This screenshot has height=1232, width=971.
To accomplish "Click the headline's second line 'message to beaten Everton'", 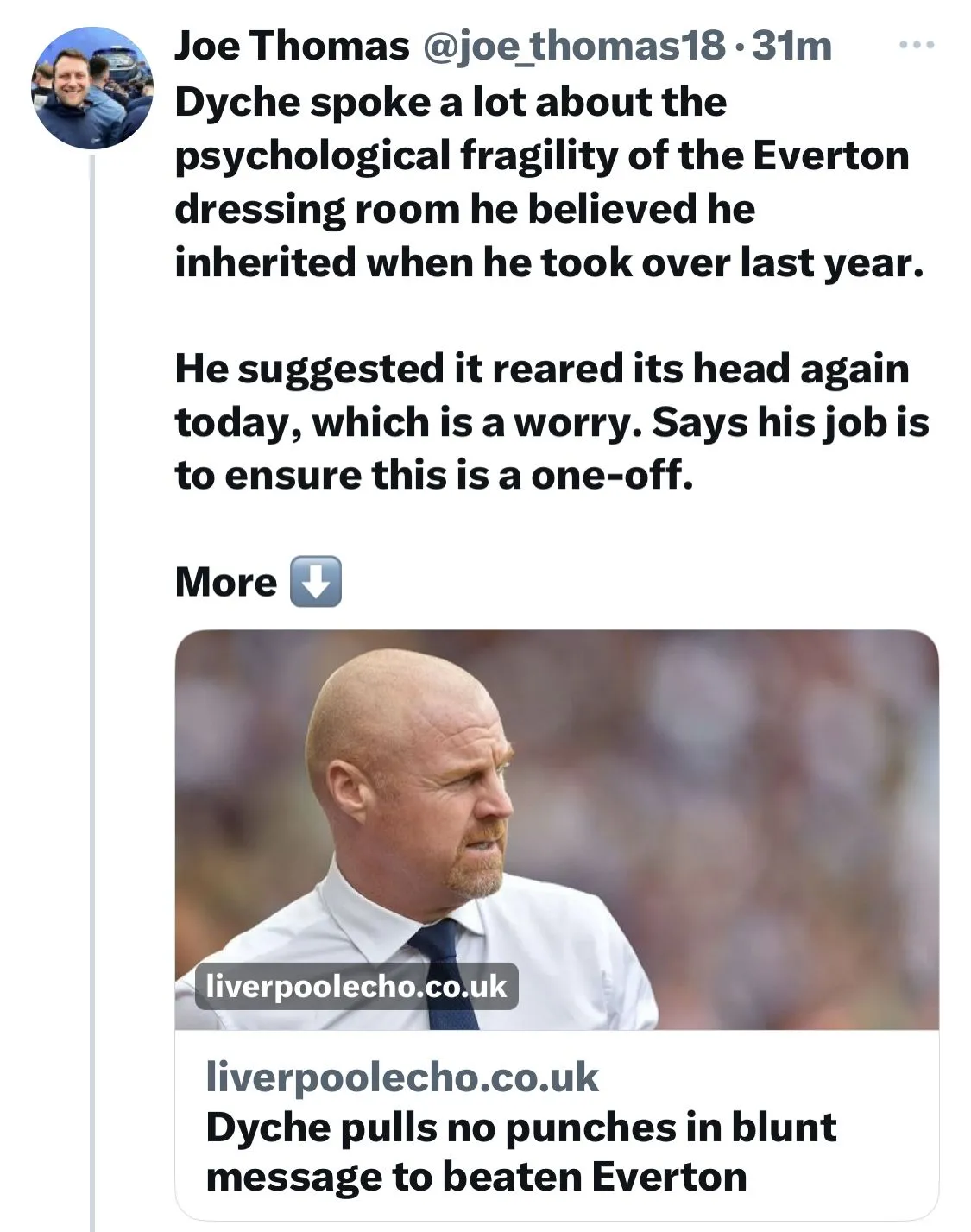I will pos(476,1177).
